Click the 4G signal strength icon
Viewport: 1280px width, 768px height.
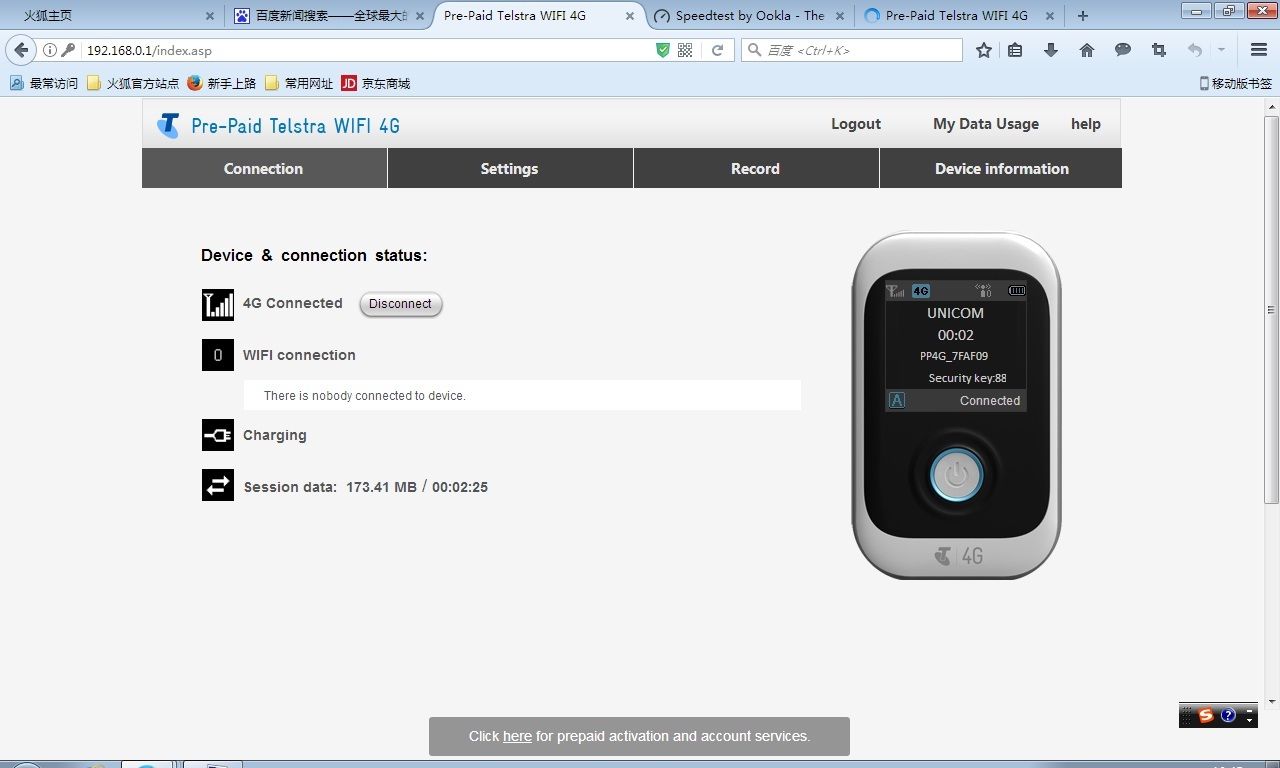(x=218, y=305)
